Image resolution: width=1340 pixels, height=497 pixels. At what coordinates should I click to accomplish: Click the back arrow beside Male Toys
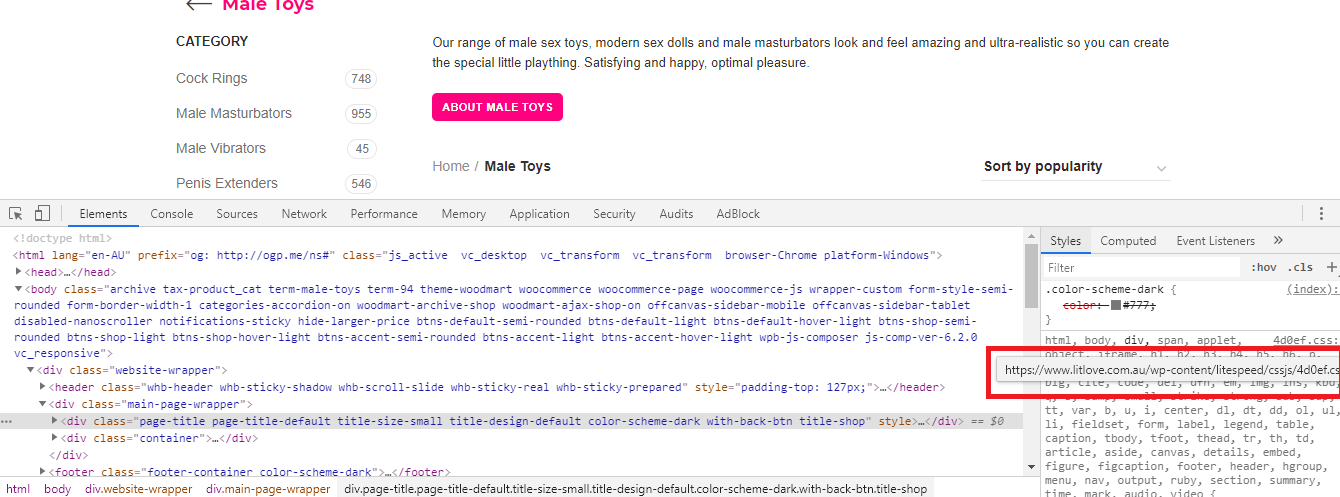point(198,4)
